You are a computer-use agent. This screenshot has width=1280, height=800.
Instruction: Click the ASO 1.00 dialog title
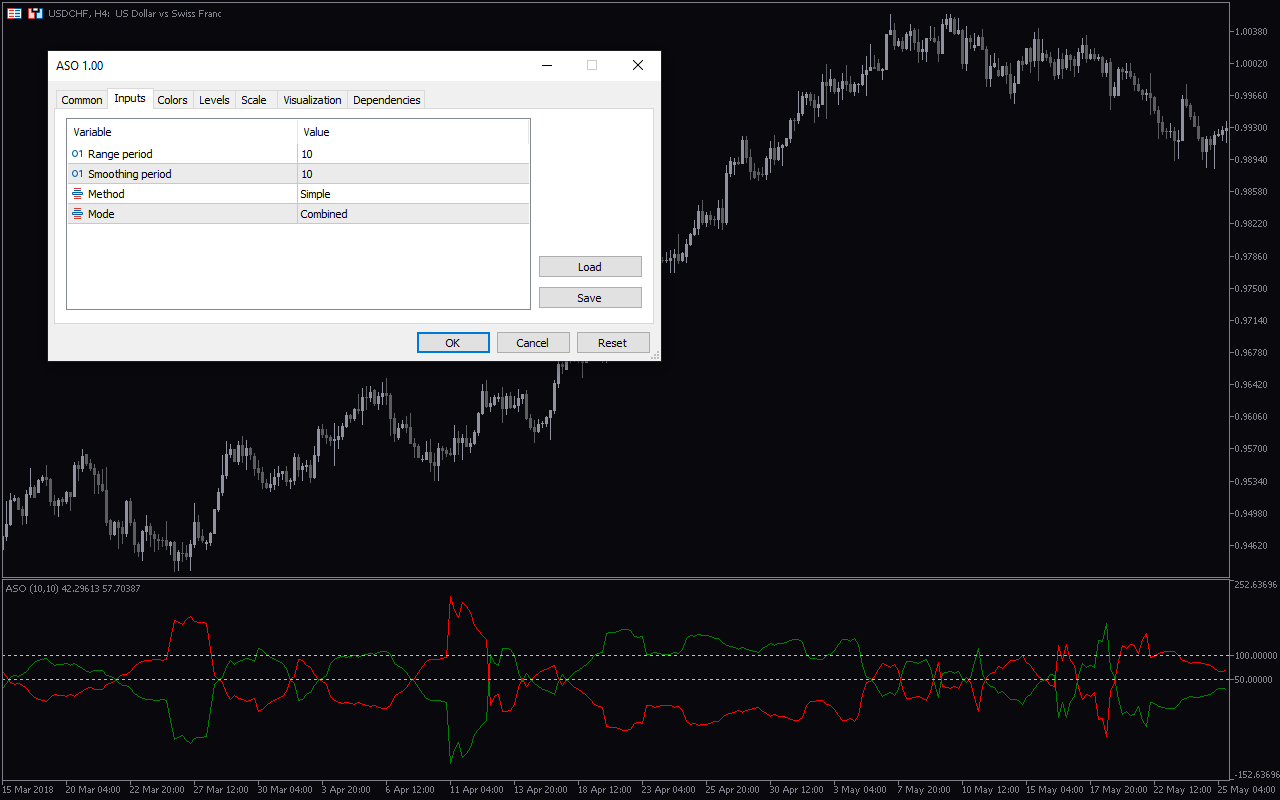point(80,66)
